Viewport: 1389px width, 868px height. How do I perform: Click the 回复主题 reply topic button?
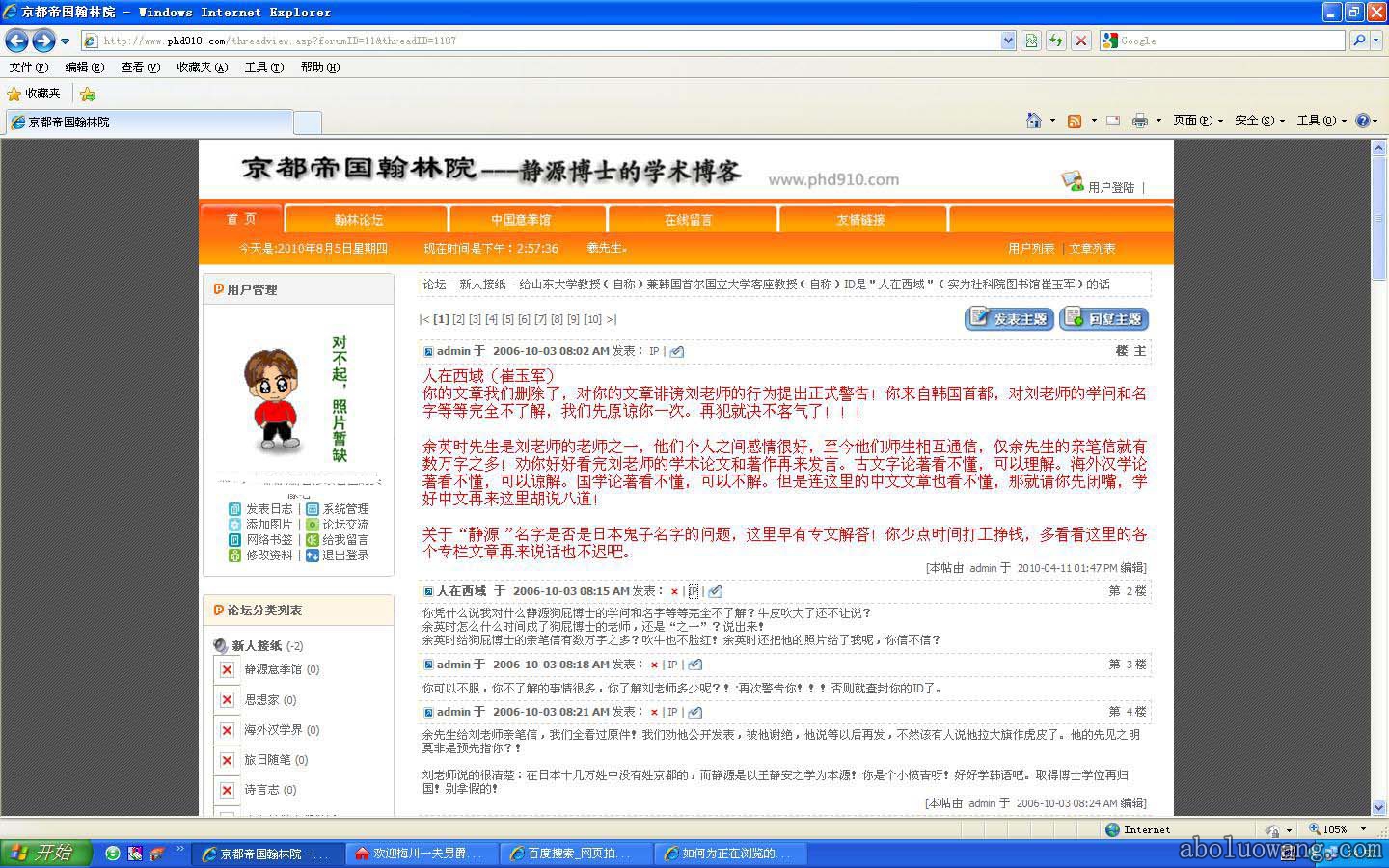coord(1103,318)
